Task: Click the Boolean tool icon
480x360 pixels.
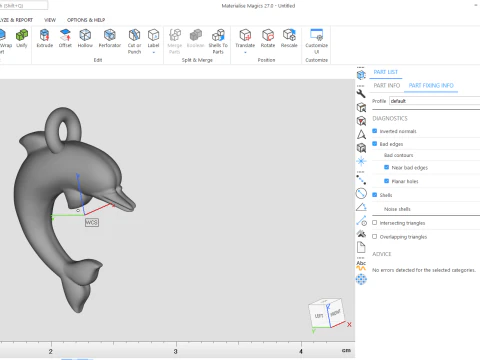Action: click(x=196, y=35)
